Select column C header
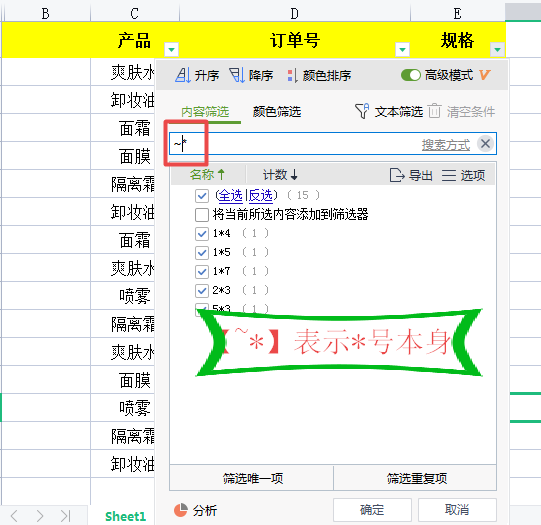Viewport: 541px width, 525px height. coord(135,13)
